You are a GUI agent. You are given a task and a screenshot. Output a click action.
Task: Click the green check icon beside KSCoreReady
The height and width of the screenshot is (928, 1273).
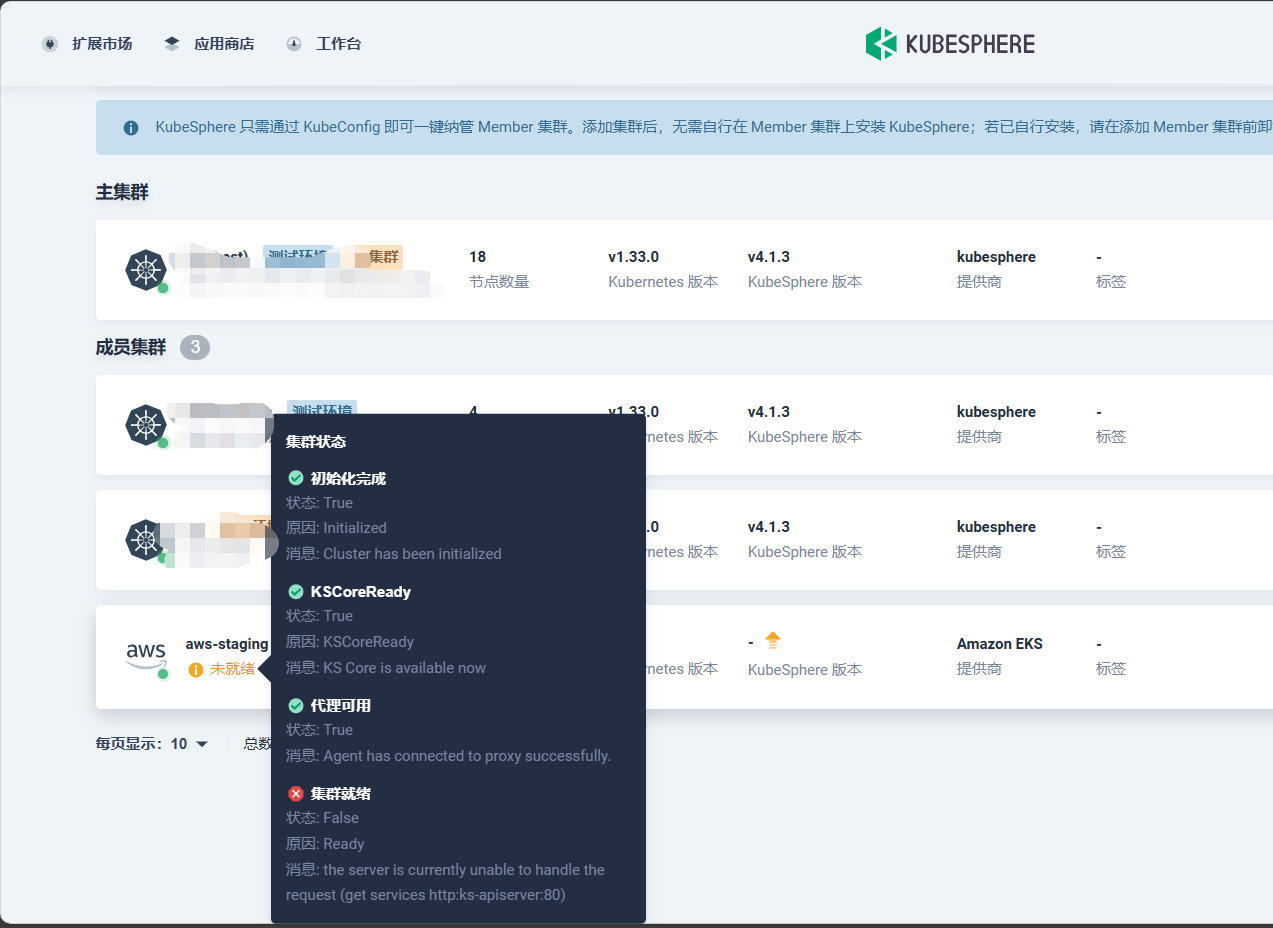tap(295, 591)
